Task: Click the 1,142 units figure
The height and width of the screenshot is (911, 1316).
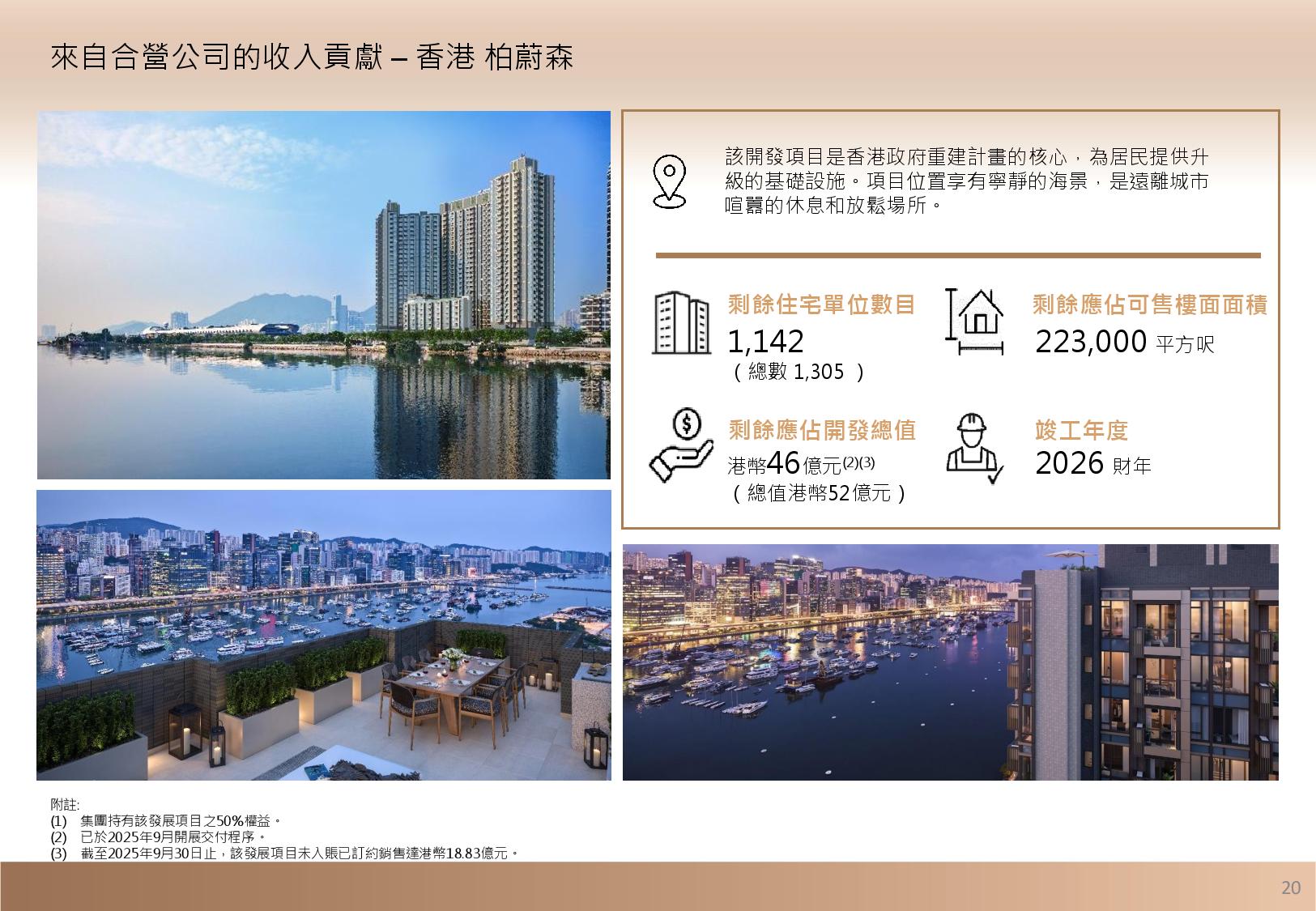Action: click(x=765, y=342)
